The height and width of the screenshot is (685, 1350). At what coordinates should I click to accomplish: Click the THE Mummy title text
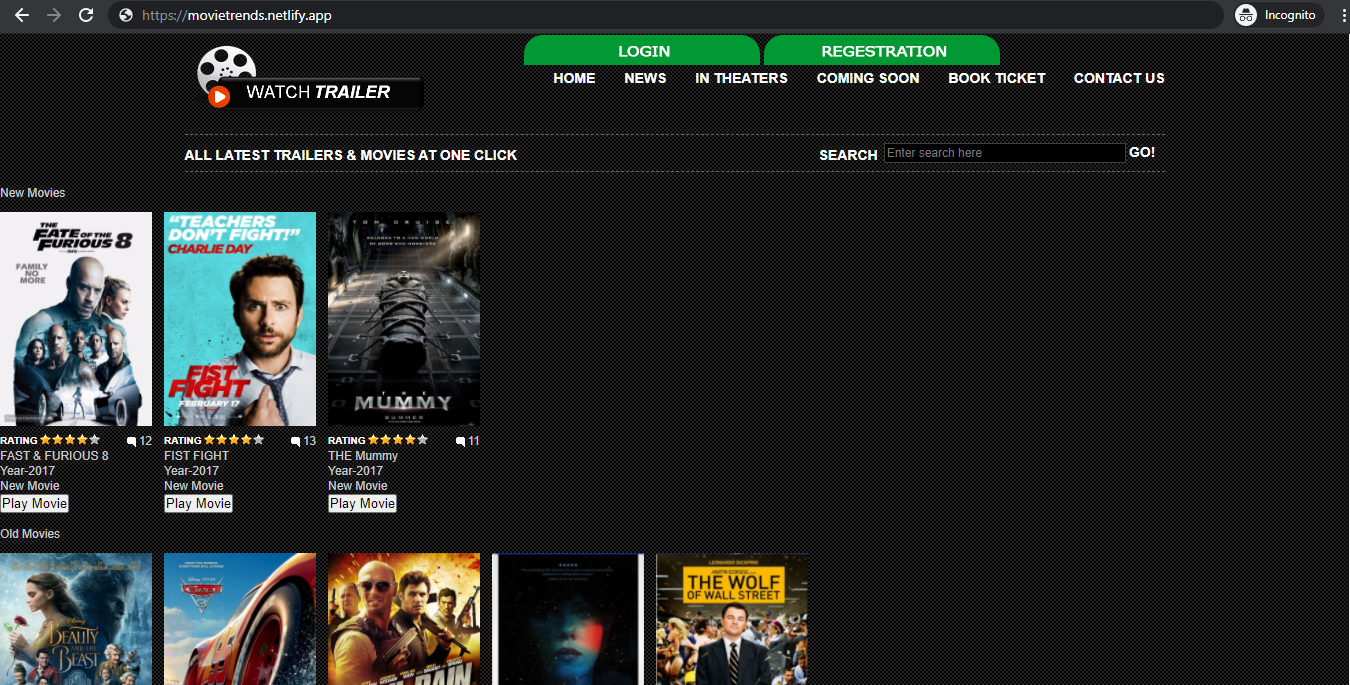pyautogui.click(x=363, y=456)
